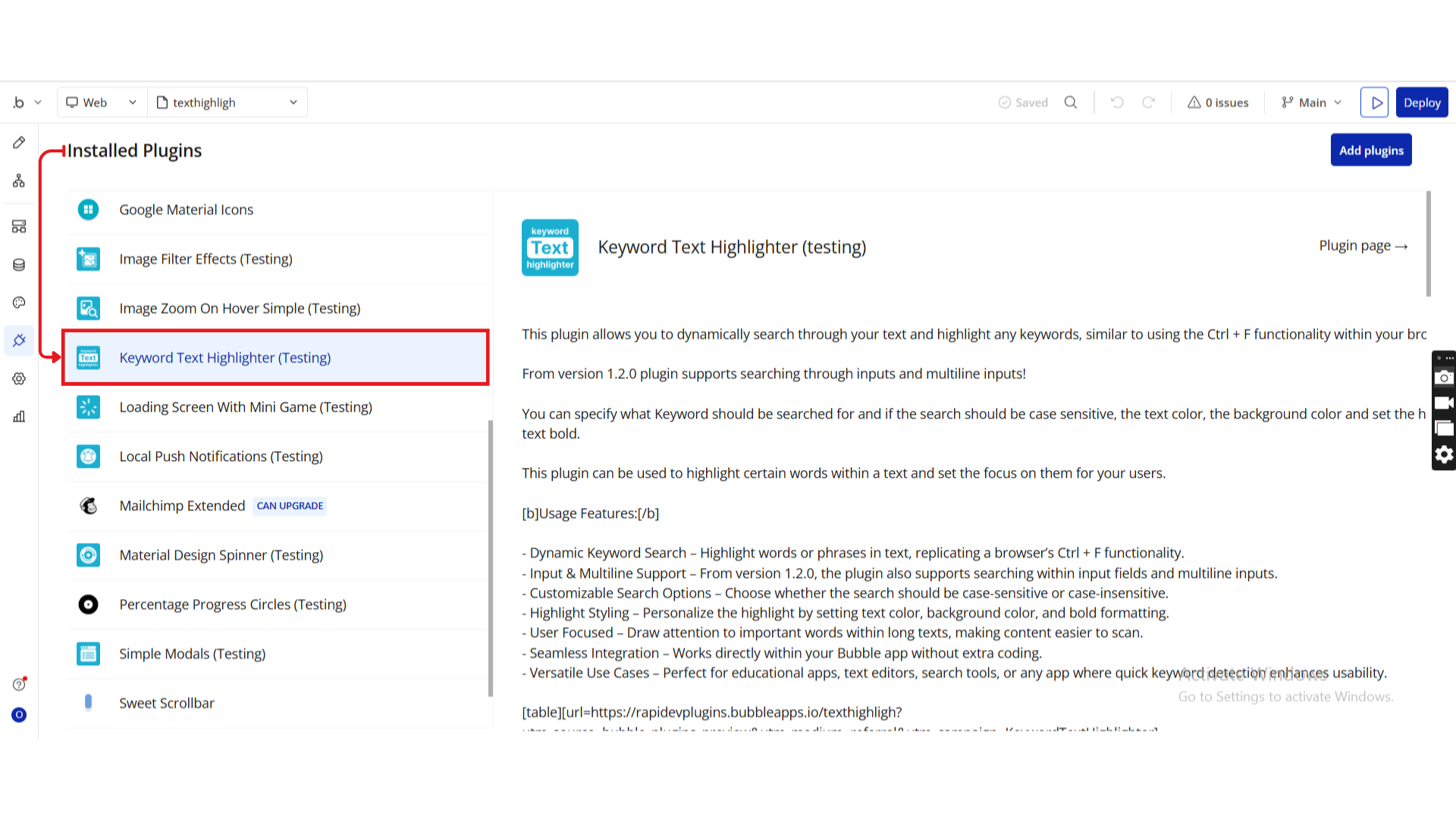Open the Styles tab palette icon

19,303
